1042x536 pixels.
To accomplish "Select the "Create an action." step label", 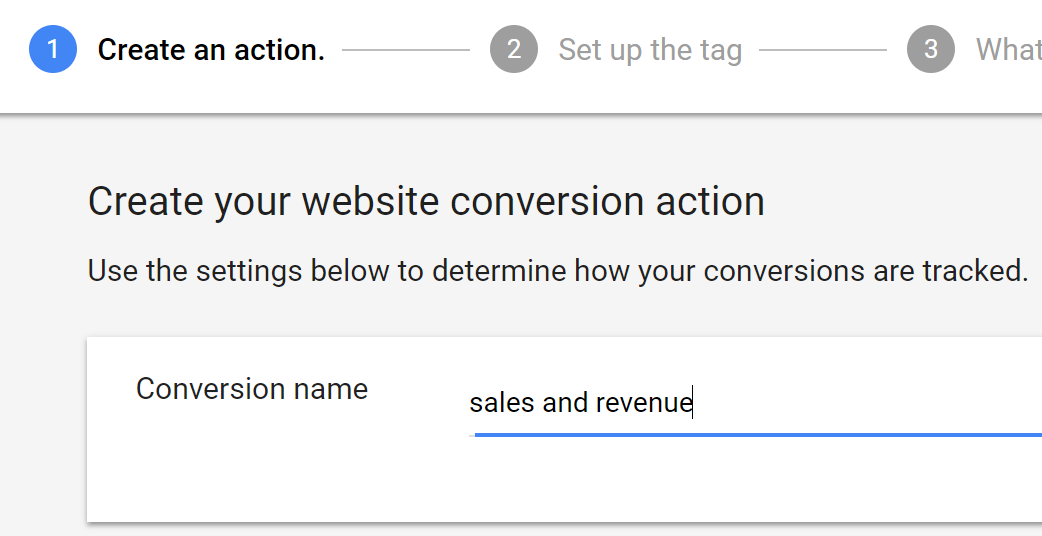I will tap(211, 50).
